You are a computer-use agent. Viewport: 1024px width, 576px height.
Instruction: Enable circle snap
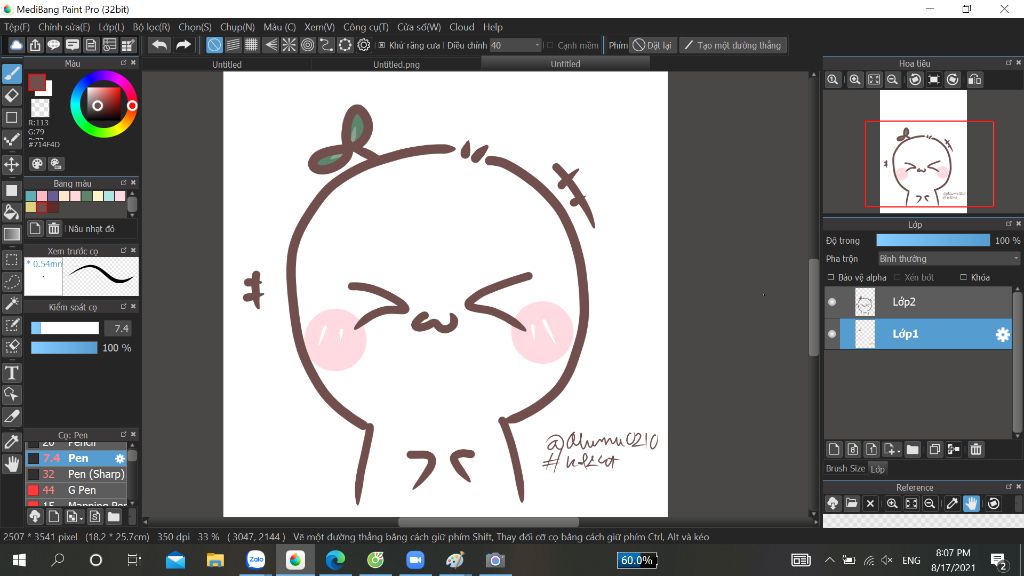point(308,45)
